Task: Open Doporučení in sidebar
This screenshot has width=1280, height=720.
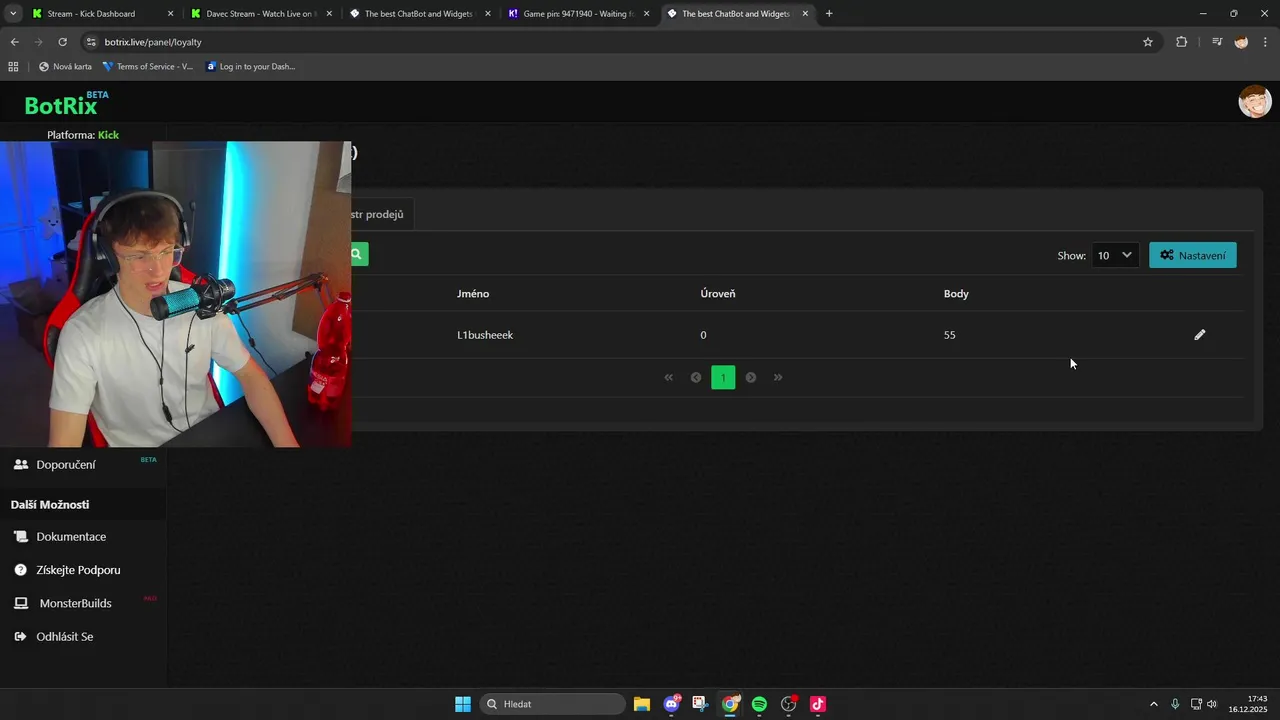Action: [66, 465]
